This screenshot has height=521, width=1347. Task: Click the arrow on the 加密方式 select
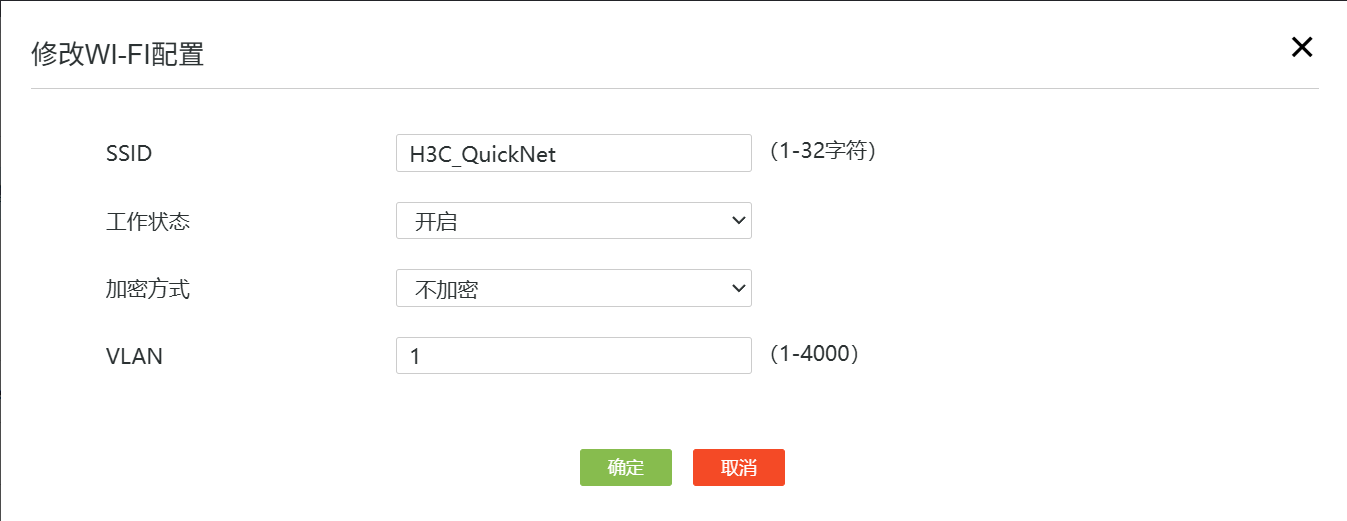pos(739,288)
